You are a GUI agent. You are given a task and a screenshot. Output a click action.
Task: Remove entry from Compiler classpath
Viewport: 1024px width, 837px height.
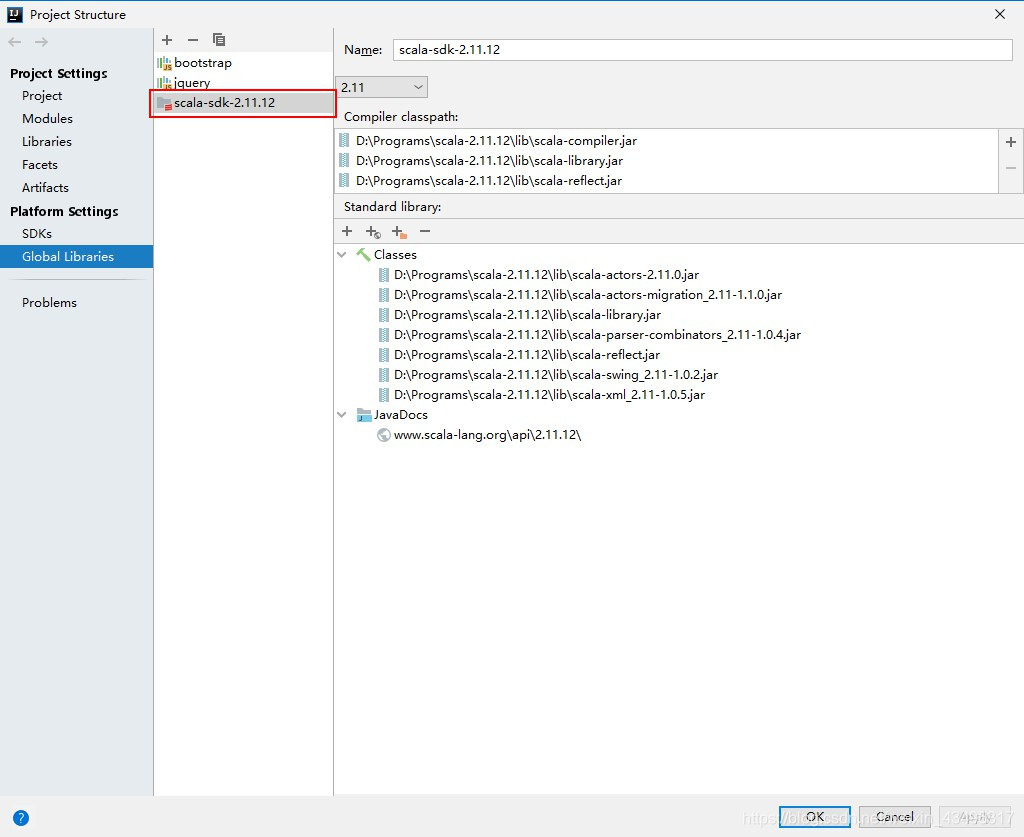click(x=1011, y=168)
